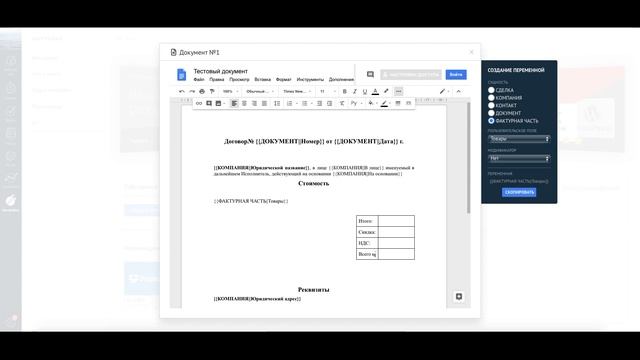Insert an image from the toolbar
Viewport: 640px width, 360px height.
click(218, 103)
